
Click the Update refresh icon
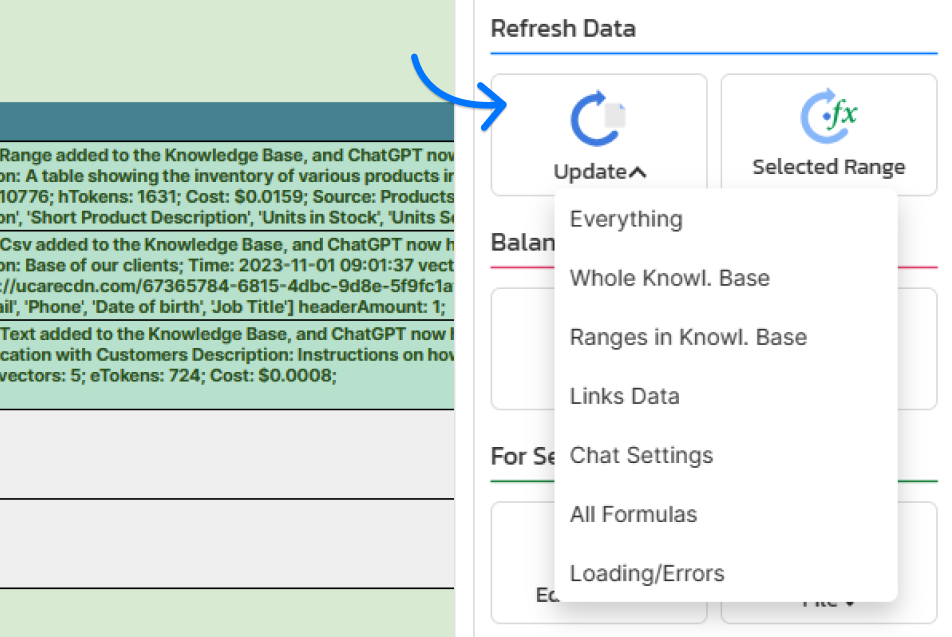598,118
